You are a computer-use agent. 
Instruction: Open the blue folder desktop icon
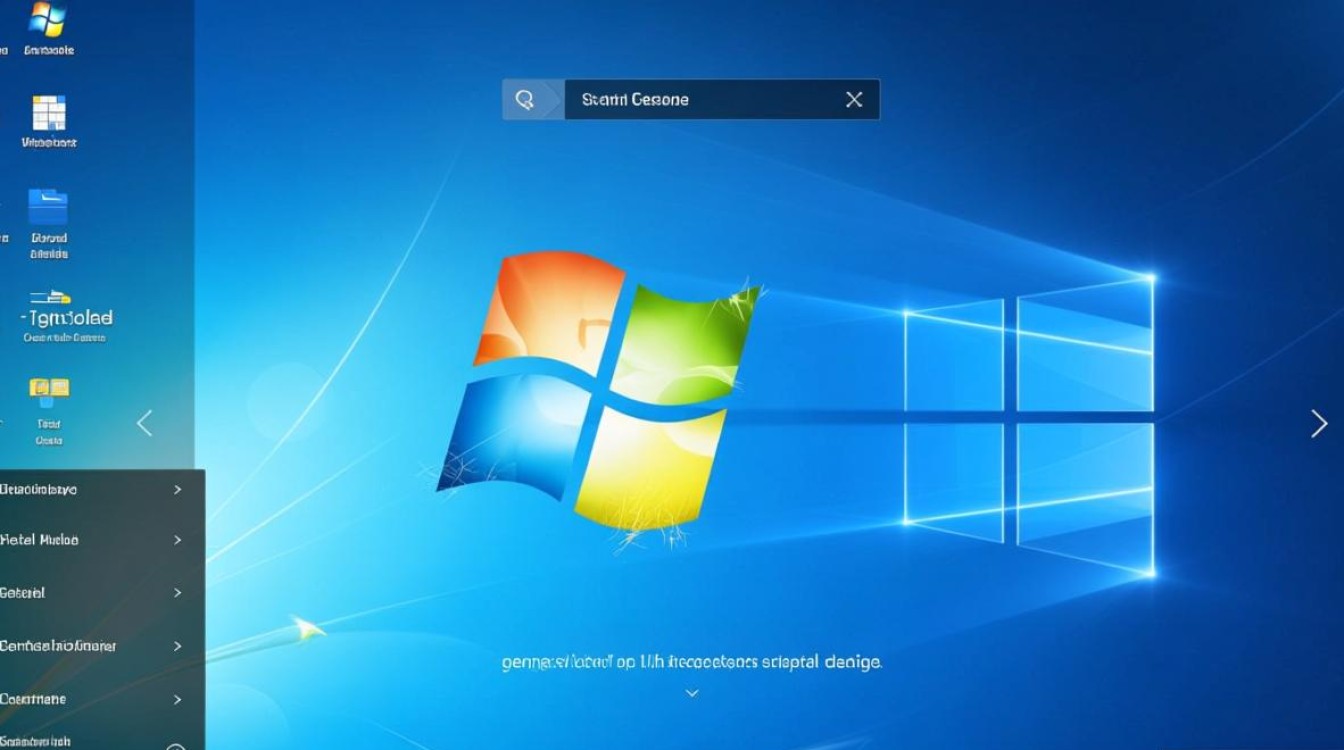click(x=48, y=207)
